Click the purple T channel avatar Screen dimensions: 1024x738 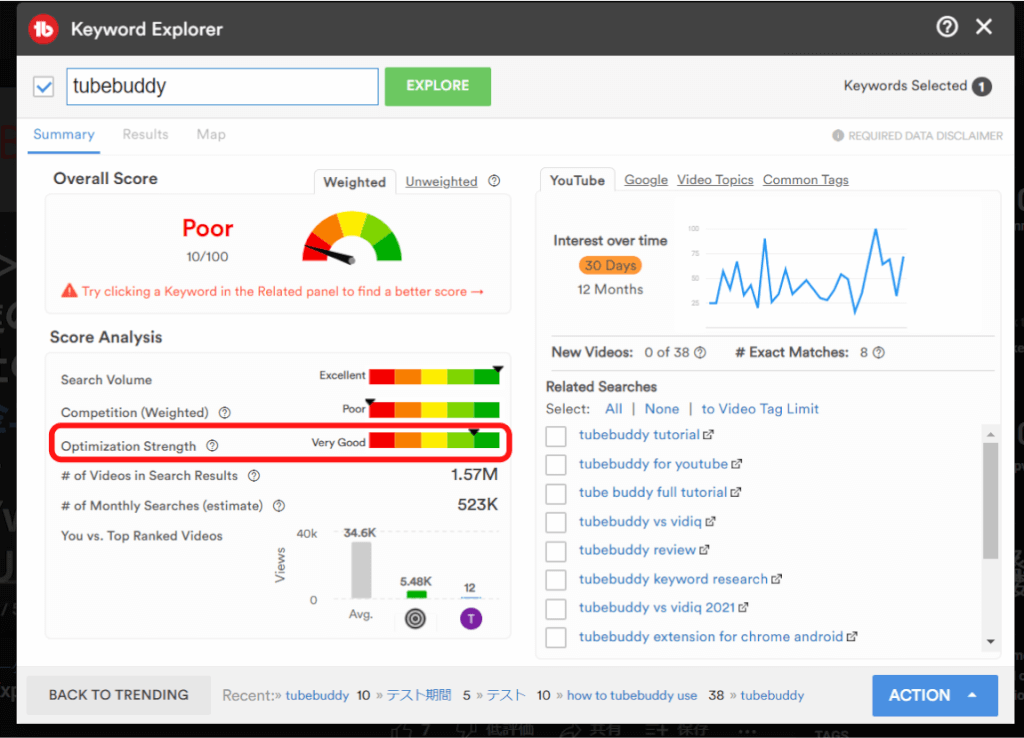click(471, 618)
